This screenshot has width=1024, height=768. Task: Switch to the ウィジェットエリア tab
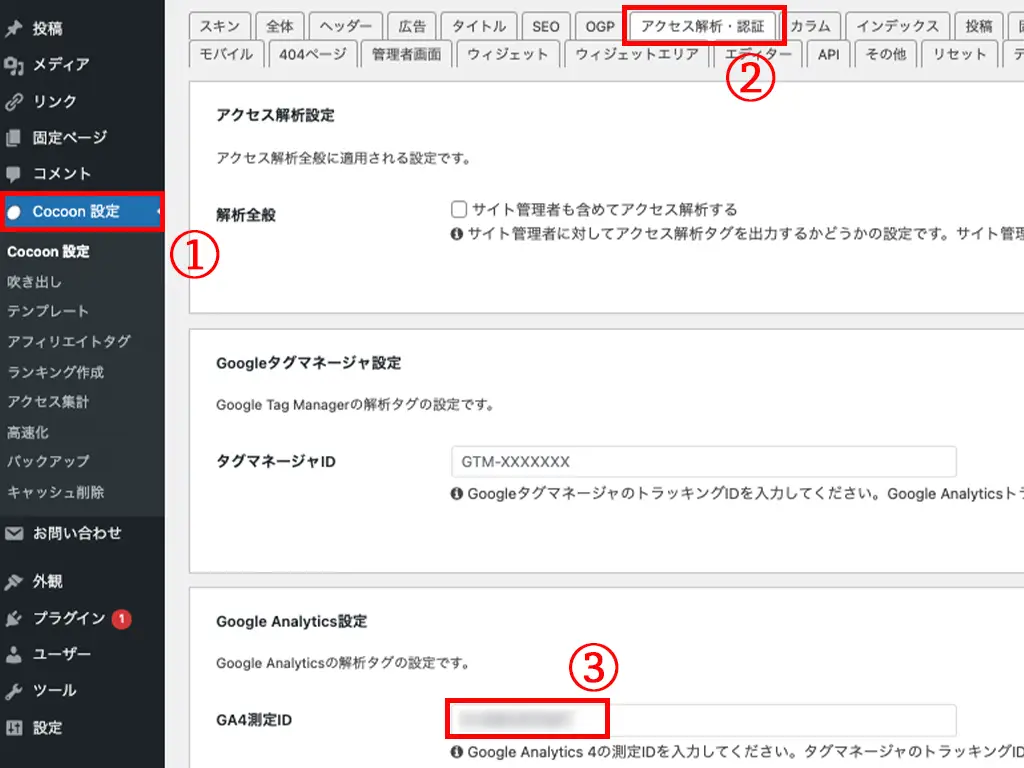[x=637, y=54]
